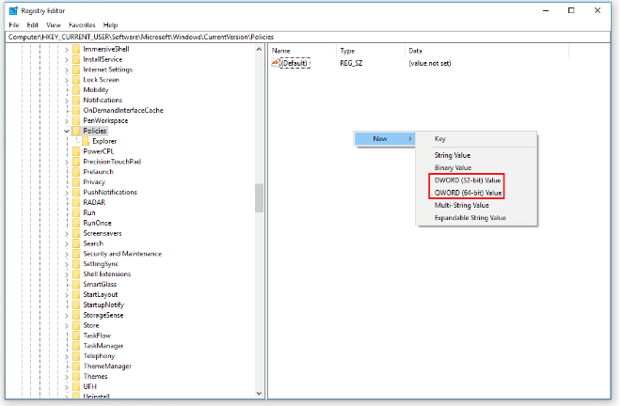Screen dimensions: 621x406
Task: Open the View menu
Action: pos(53,25)
